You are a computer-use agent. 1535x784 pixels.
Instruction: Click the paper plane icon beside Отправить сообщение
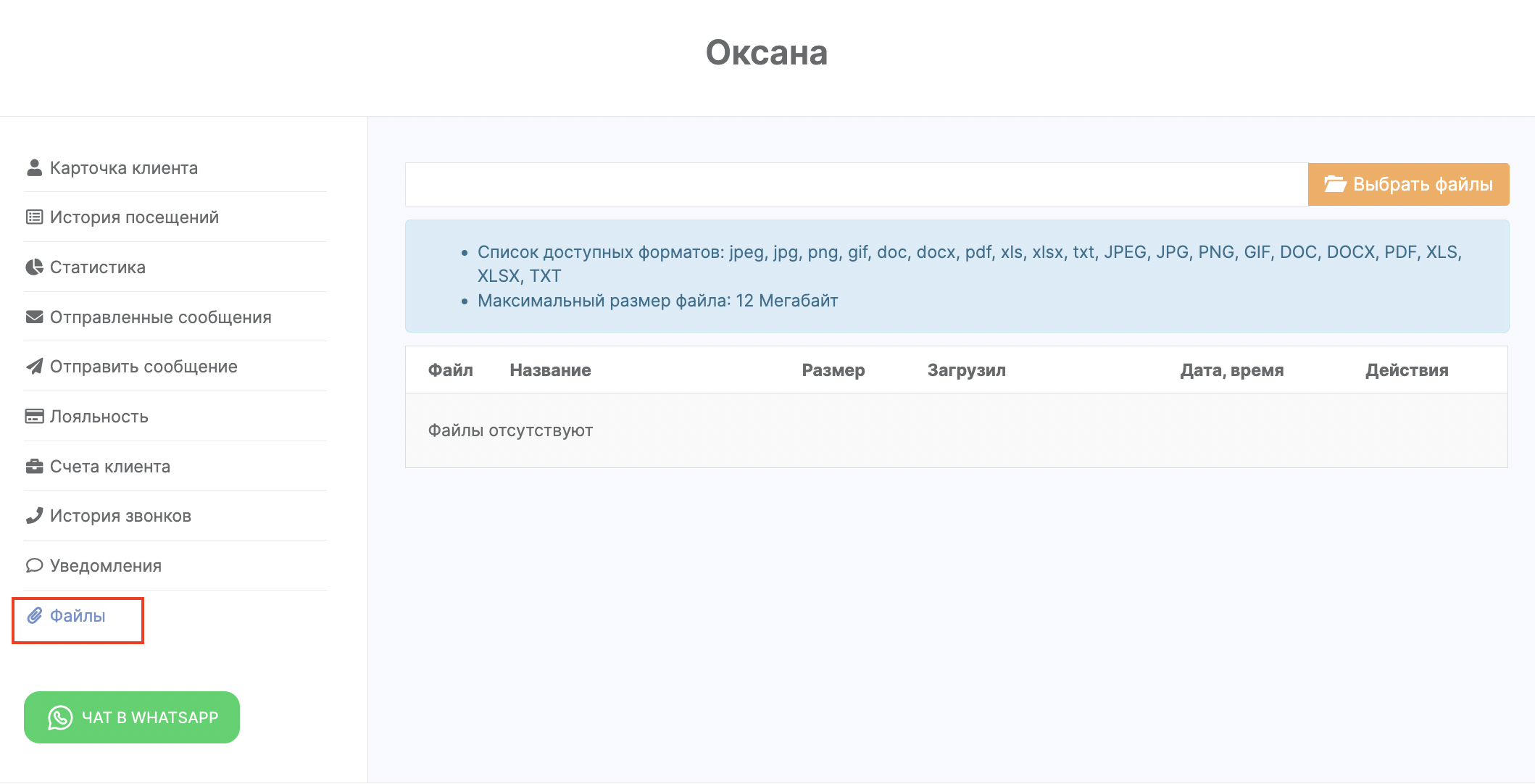pyautogui.click(x=34, y=366)
